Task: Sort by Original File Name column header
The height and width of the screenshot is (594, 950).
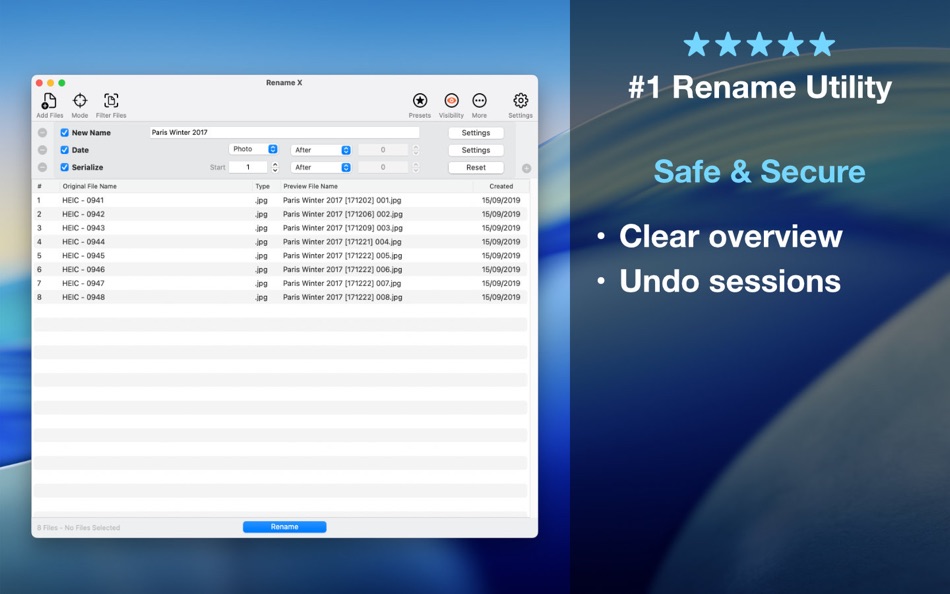Action: pos(90,186)
